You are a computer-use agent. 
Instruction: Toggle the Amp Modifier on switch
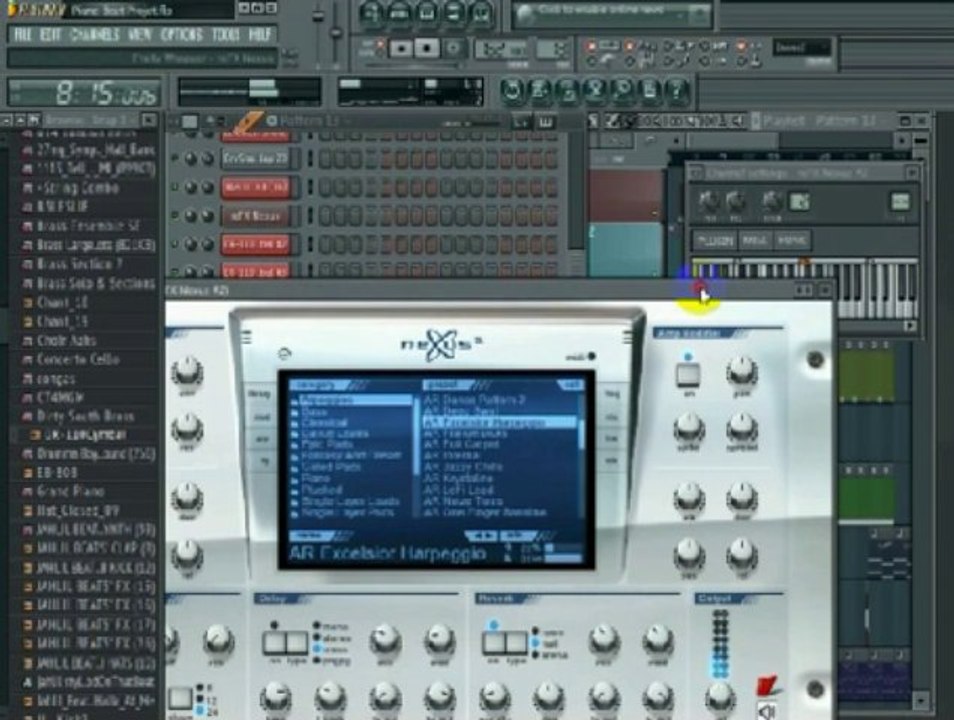click(x=688, y=374)
